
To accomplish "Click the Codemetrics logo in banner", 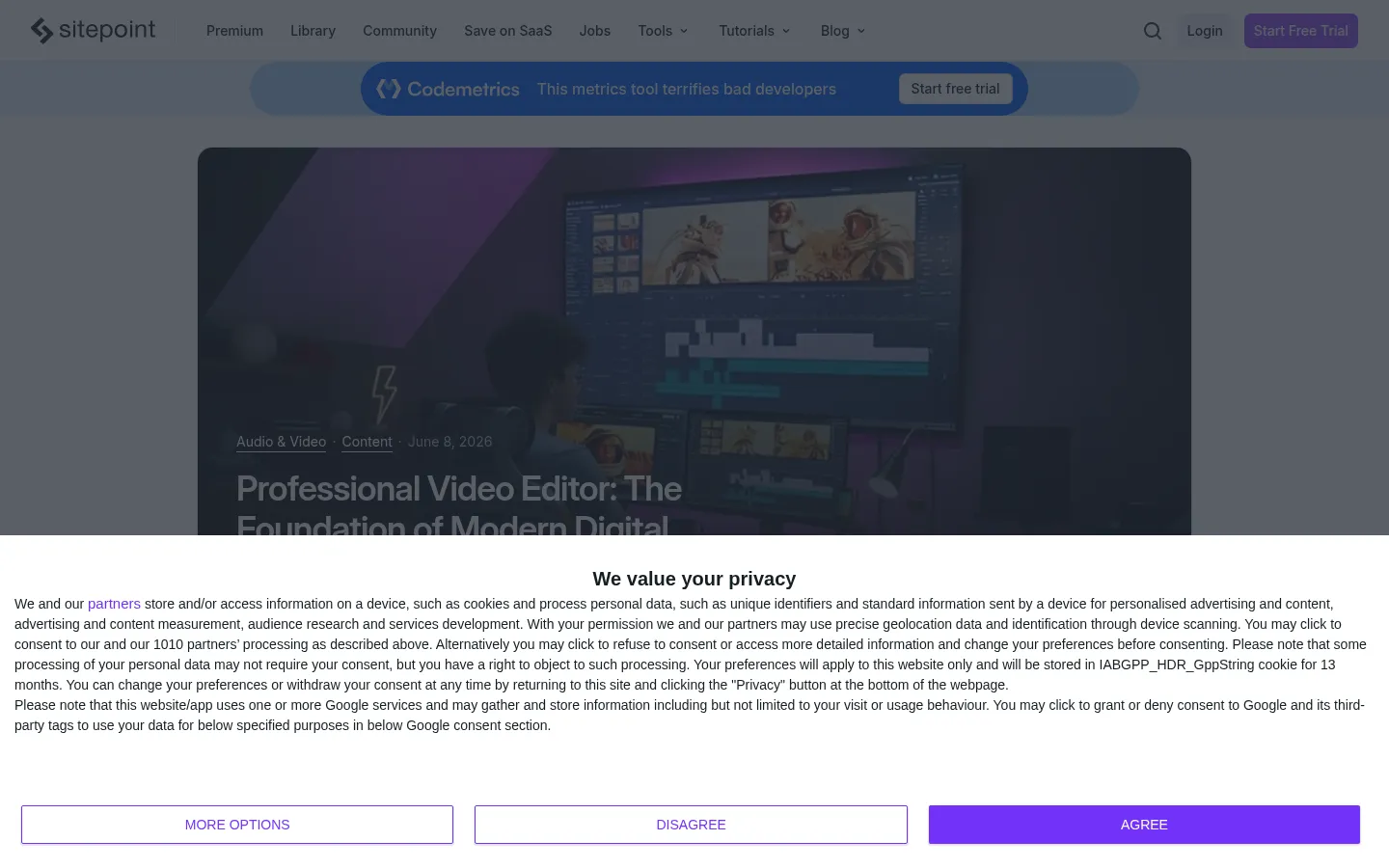I will [x=448, y=89].
